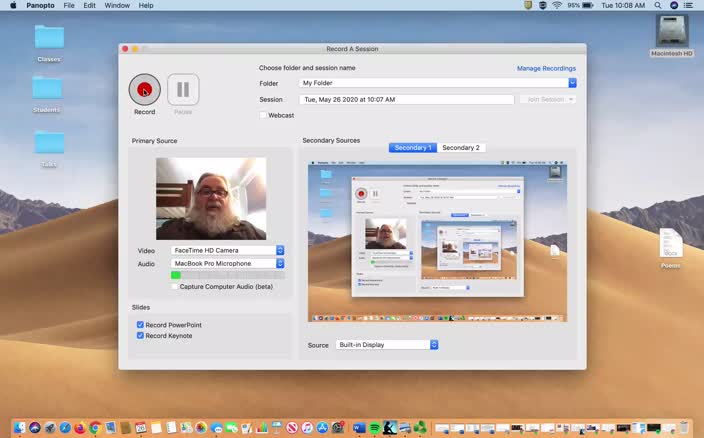704x438 pixels.
Task: Enable Capture Computer Audio (beta)
Action: click(x=175, y=286)
